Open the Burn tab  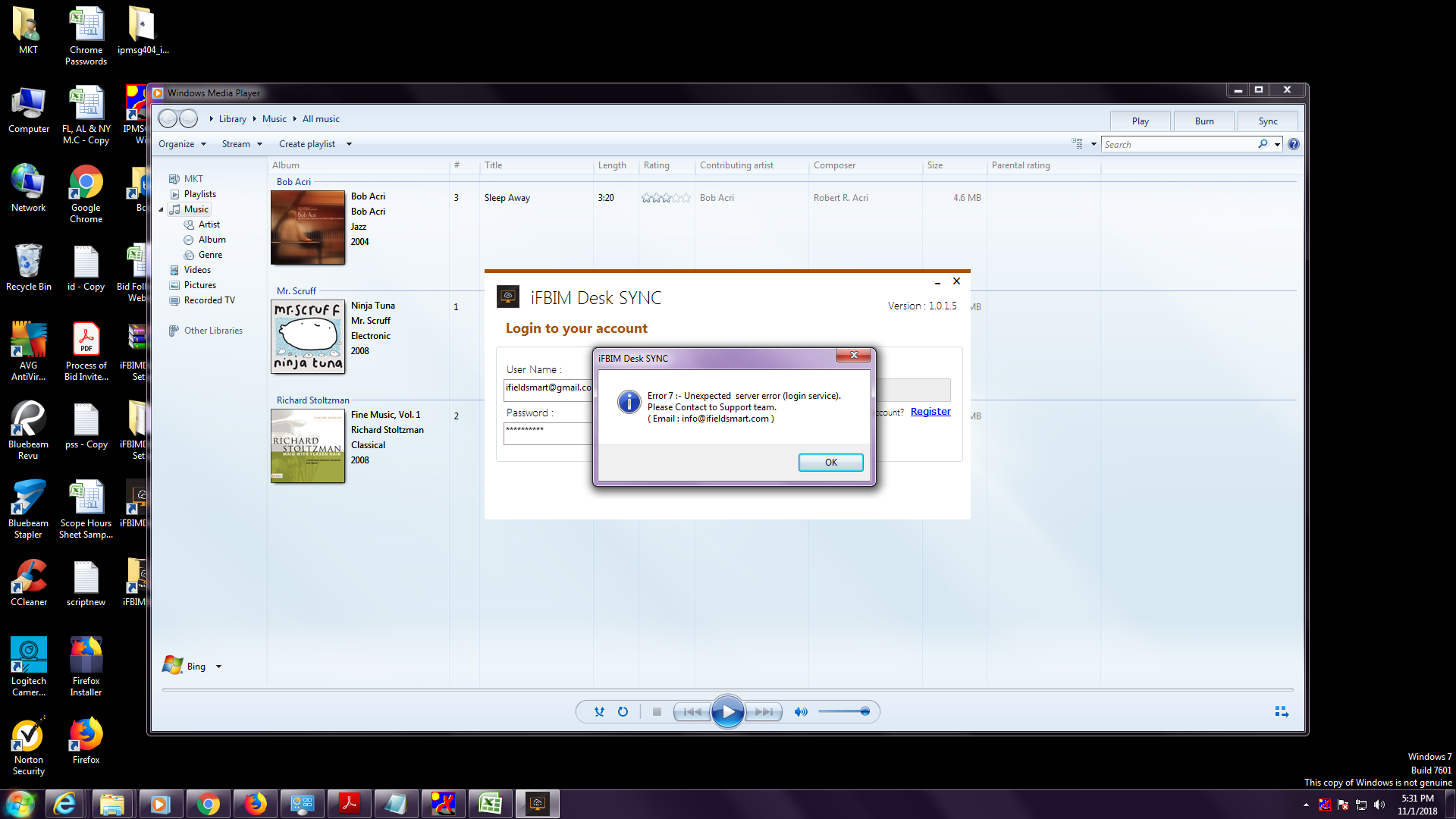pyautogui.click(x=1203, y=121)
